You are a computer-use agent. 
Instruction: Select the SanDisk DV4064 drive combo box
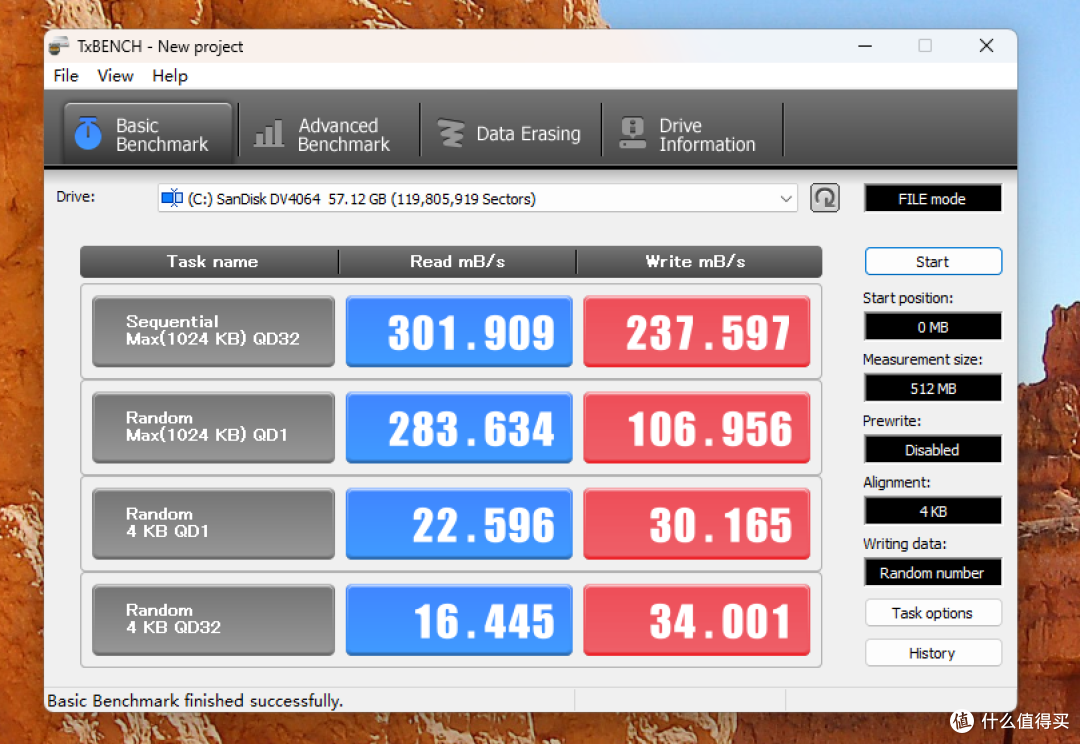click(x=477, y=198)
